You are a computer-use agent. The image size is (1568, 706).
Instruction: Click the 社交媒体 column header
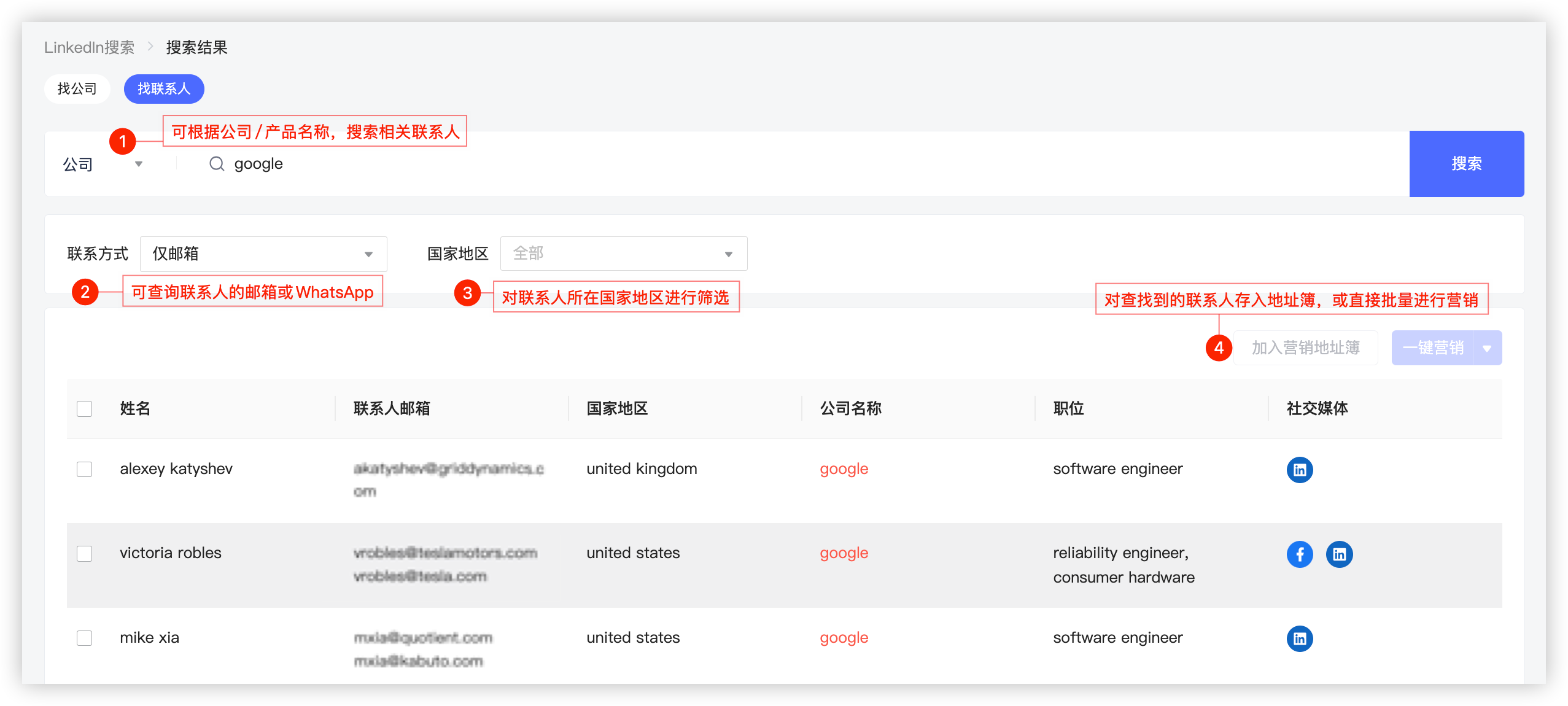pyautogui.click(x=1317, y=408)
